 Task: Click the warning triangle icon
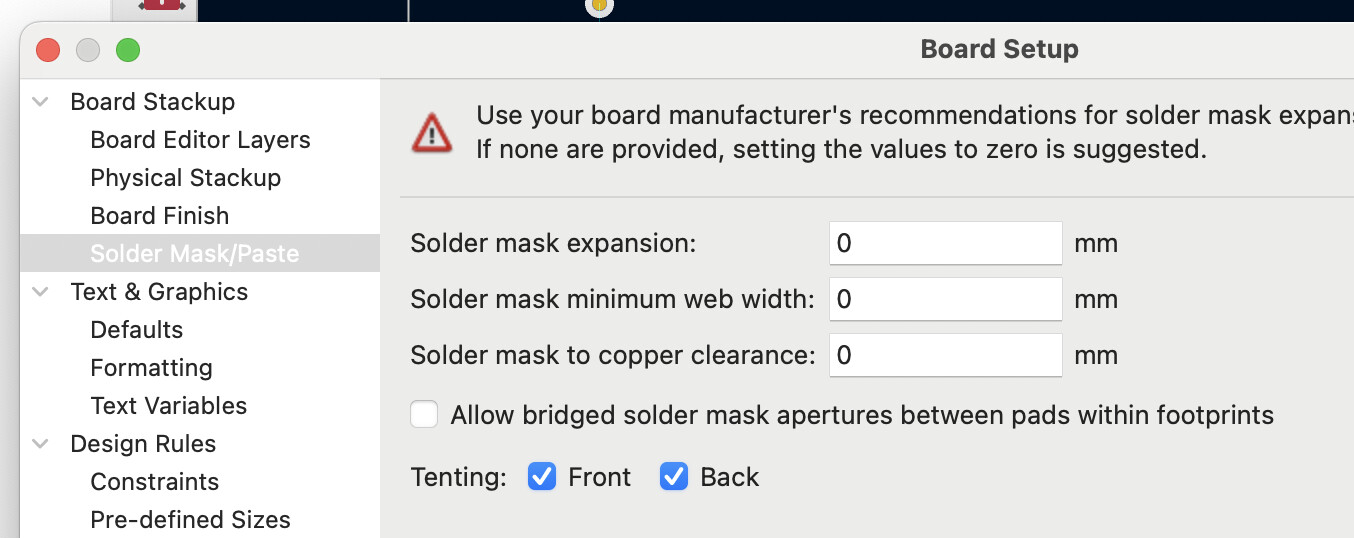432,132
